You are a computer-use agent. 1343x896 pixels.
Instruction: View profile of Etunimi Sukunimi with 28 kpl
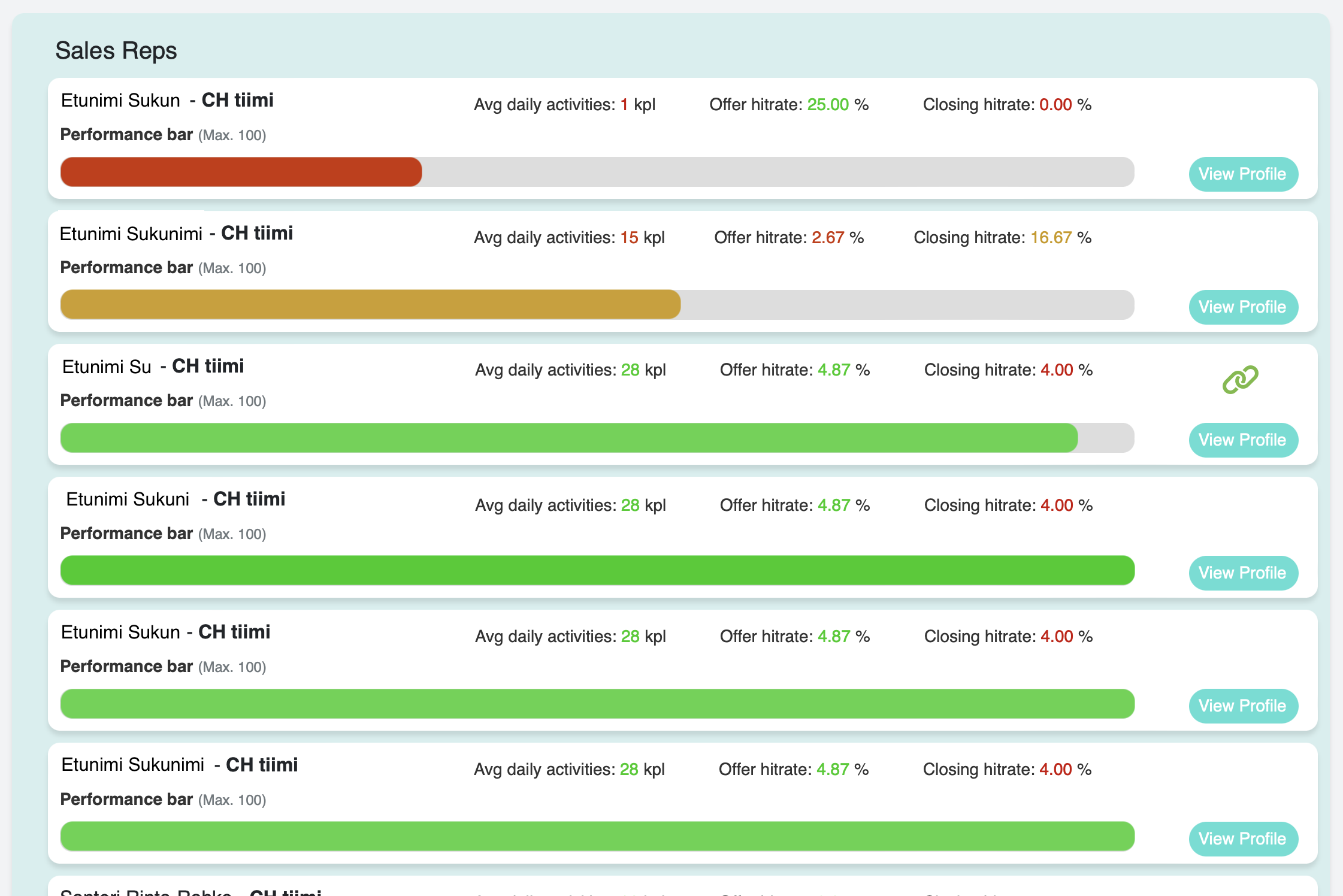(1243, 839)
